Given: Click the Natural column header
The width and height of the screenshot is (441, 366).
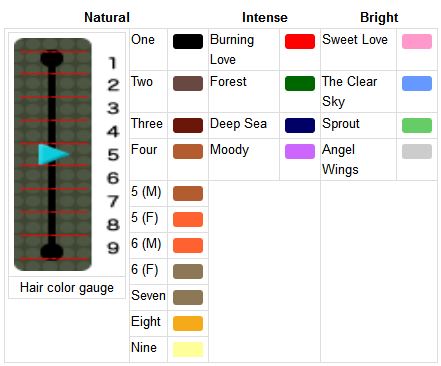Looking at the screenshot, I should click(107, 17).
